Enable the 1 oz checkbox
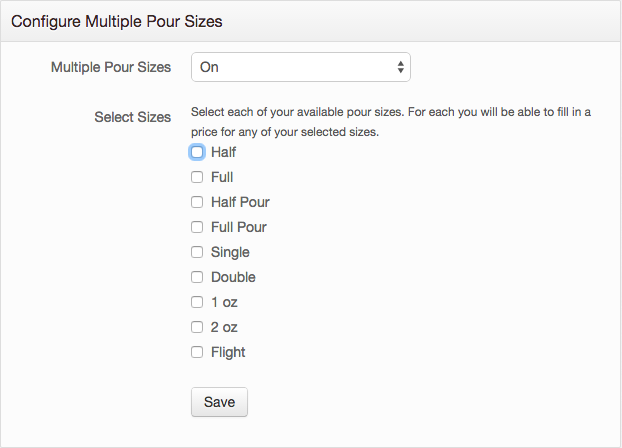This screenshot has height=448, width=622. [x=197, y=302]
